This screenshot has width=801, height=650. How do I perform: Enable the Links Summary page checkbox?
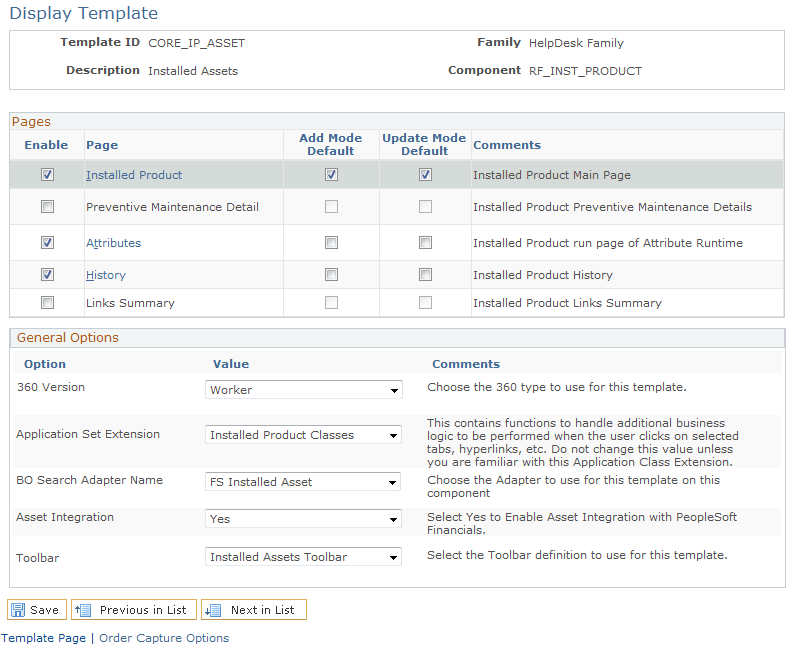tap(48, 303)
